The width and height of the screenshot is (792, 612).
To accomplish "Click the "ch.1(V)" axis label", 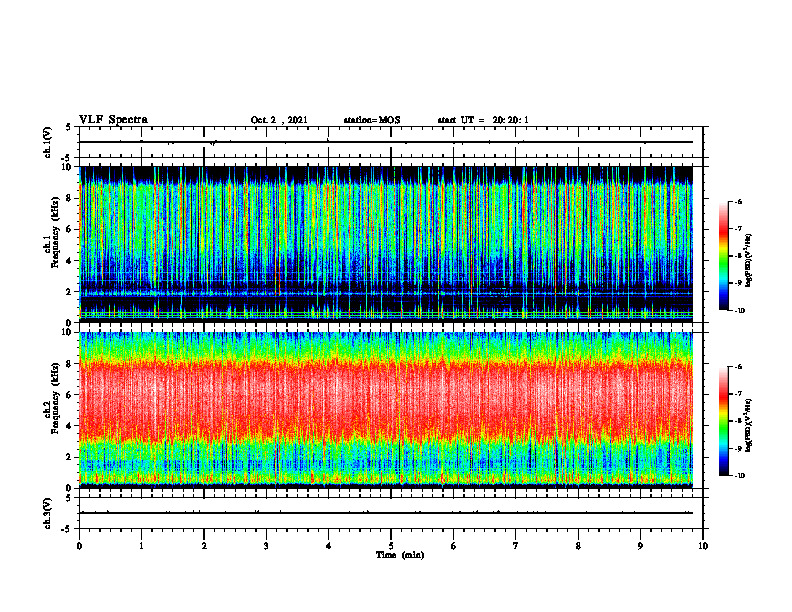I will point(48,142).
